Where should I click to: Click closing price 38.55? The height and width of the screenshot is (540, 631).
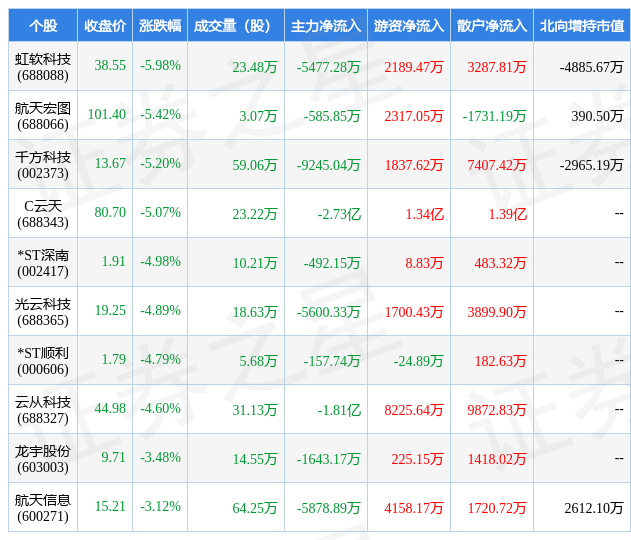[110, 65]
